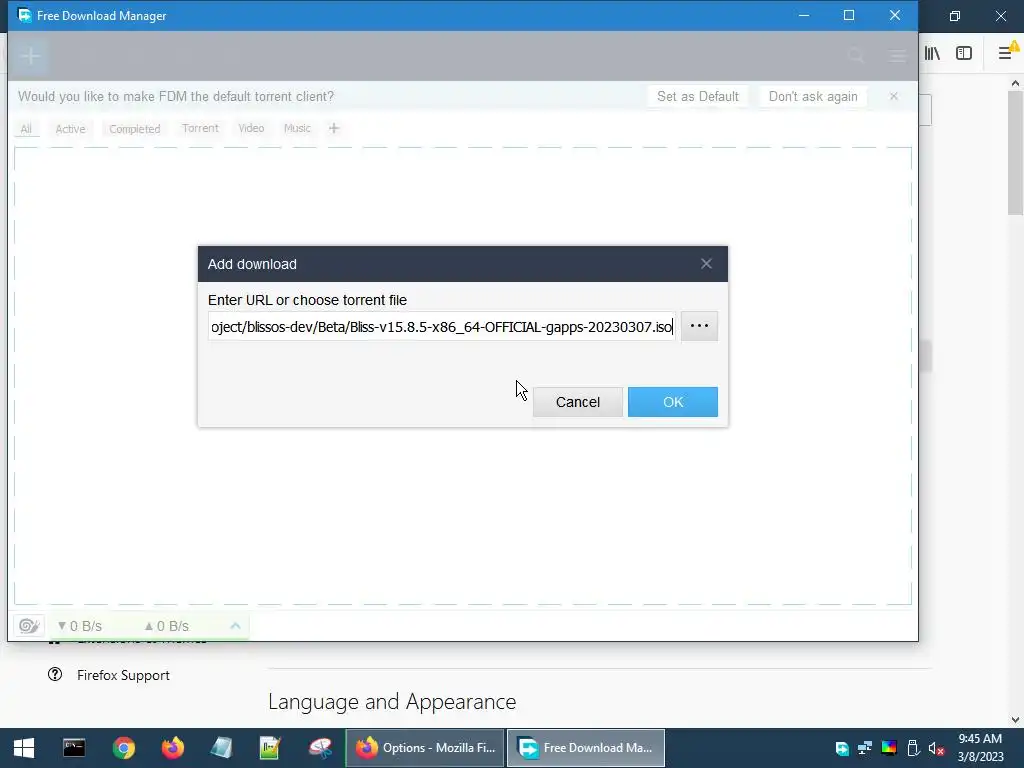The height and width of the screenshot is (768, 1024).
Task: Open Command Prompt from taskbar
Action: tap(74, 748)
